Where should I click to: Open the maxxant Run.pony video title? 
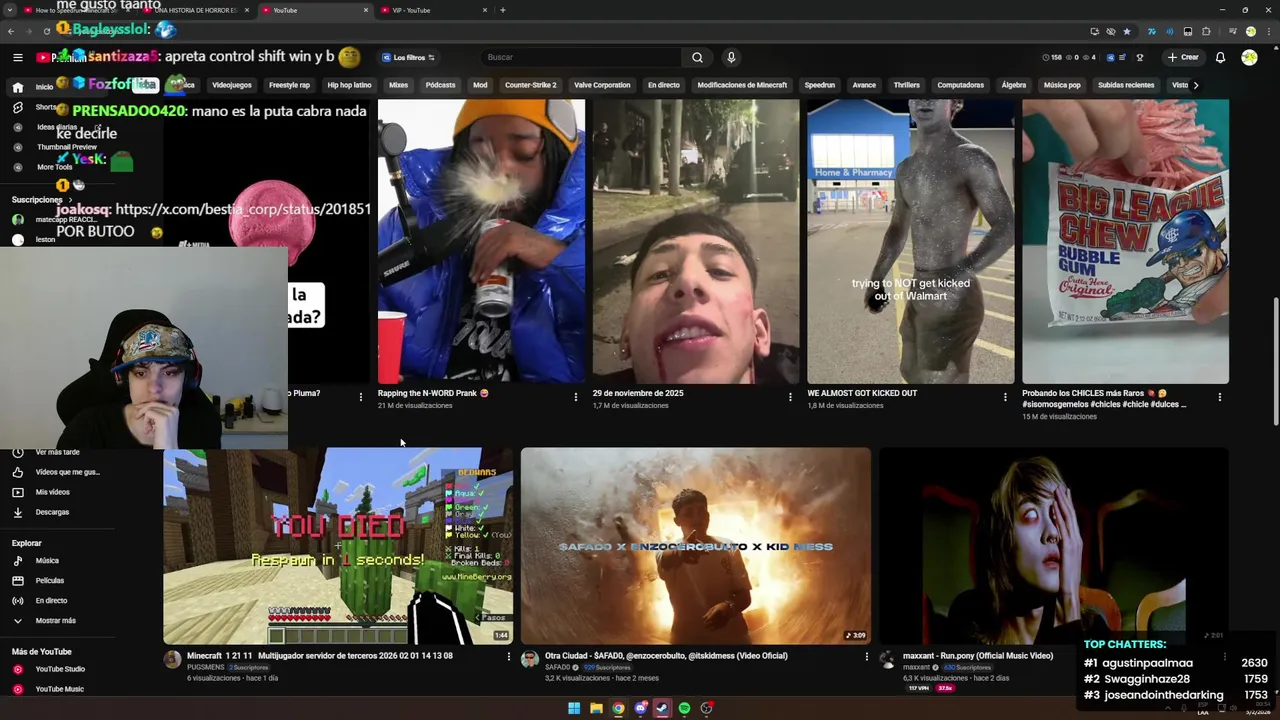click(x=978, y=656)
